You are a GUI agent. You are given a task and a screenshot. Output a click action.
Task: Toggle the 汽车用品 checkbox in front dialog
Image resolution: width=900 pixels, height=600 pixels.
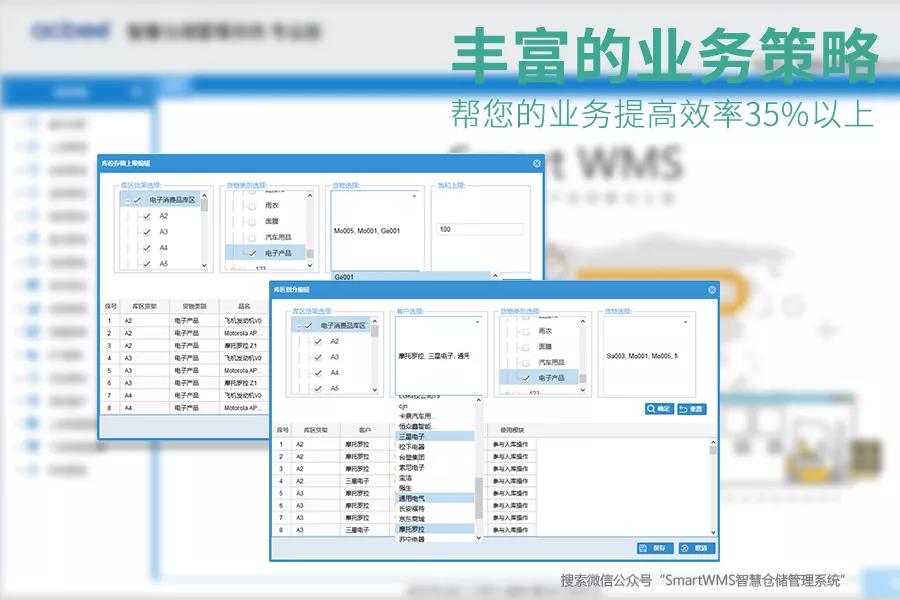[x=526, y=361]
